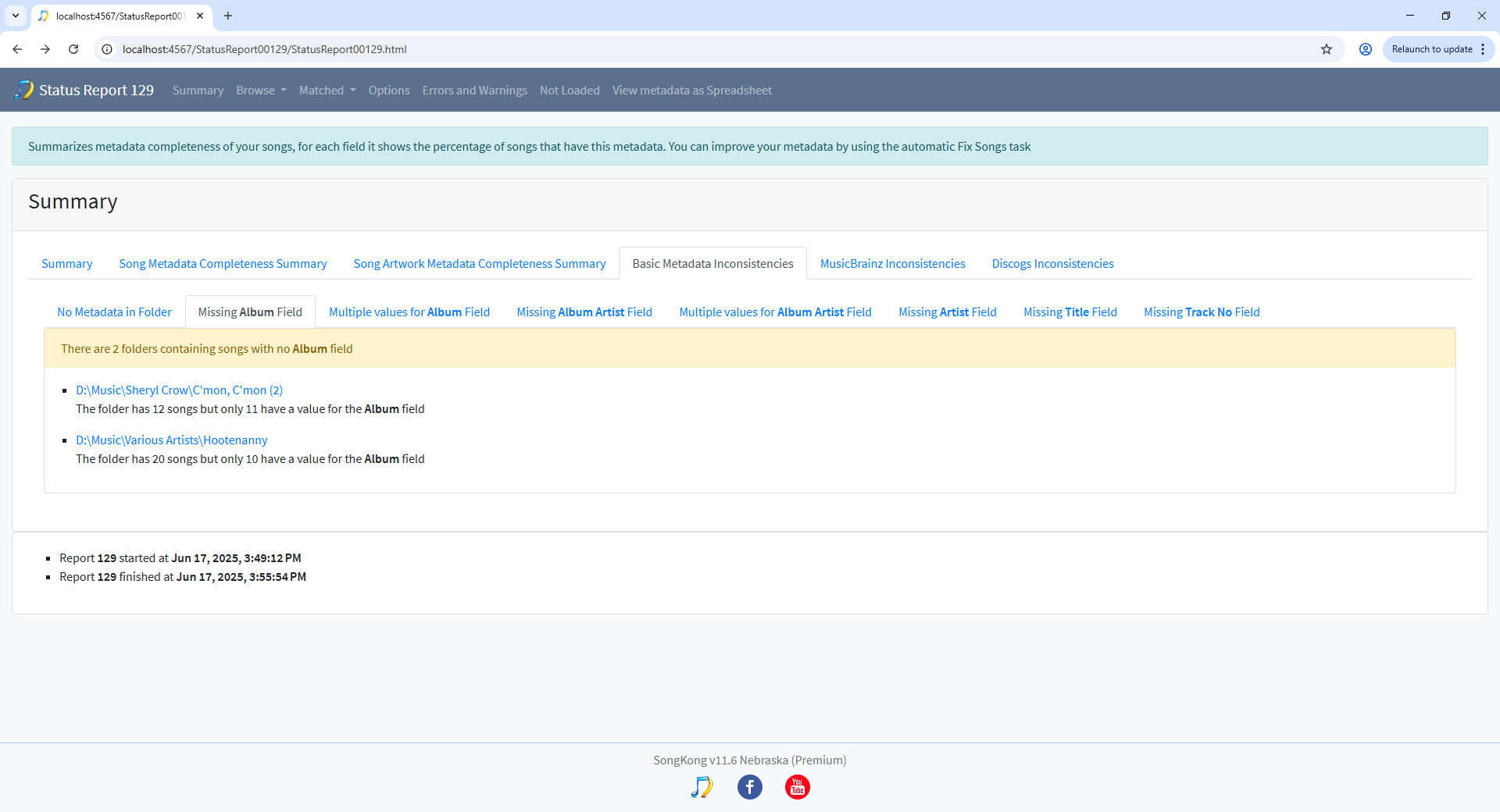Open View metadata as Spreadsheet
The height and width of the screenshot is (812, 1500).
click(x=692, y=91)
